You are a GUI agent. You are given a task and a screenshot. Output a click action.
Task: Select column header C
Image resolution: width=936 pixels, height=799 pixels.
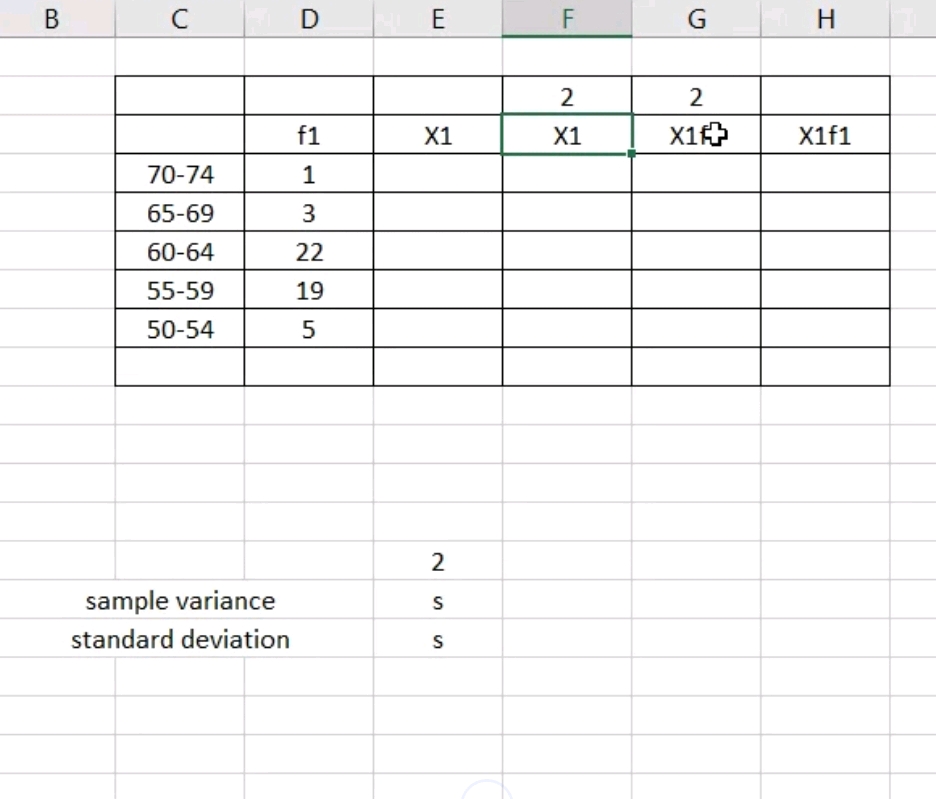[179, 19]
